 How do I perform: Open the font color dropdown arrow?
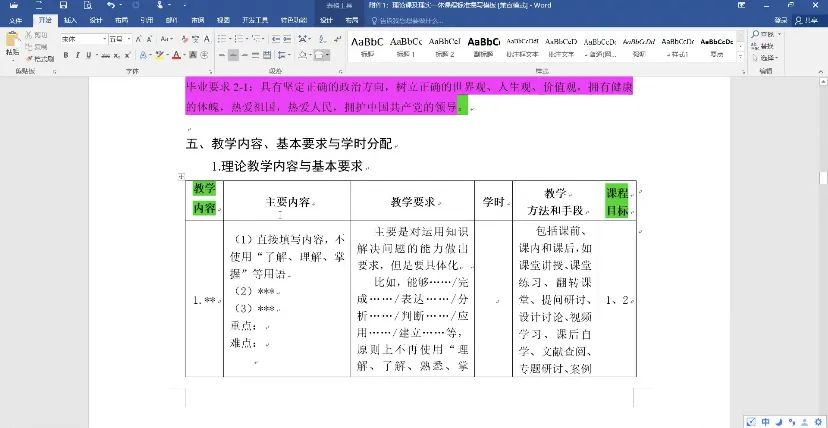(184, 55)
